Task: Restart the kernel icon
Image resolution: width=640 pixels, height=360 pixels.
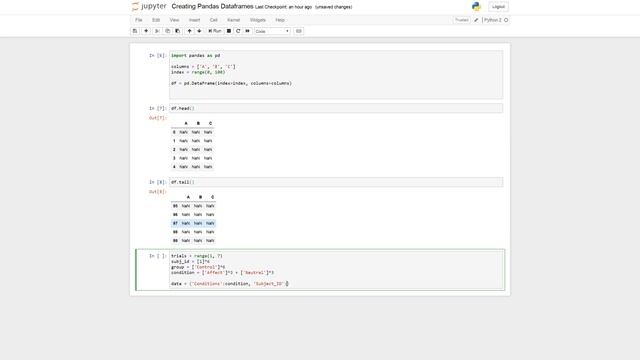Action: pos(238,31)
